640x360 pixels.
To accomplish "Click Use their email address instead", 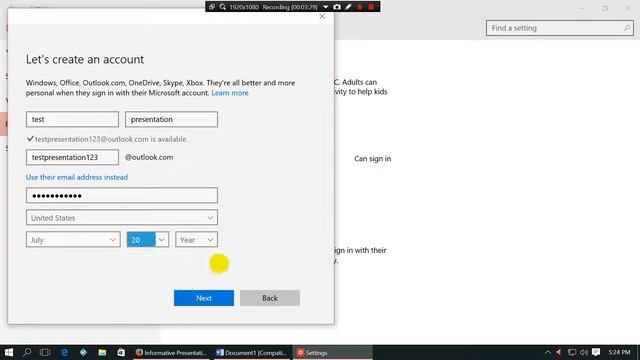I will pos(77,177).
